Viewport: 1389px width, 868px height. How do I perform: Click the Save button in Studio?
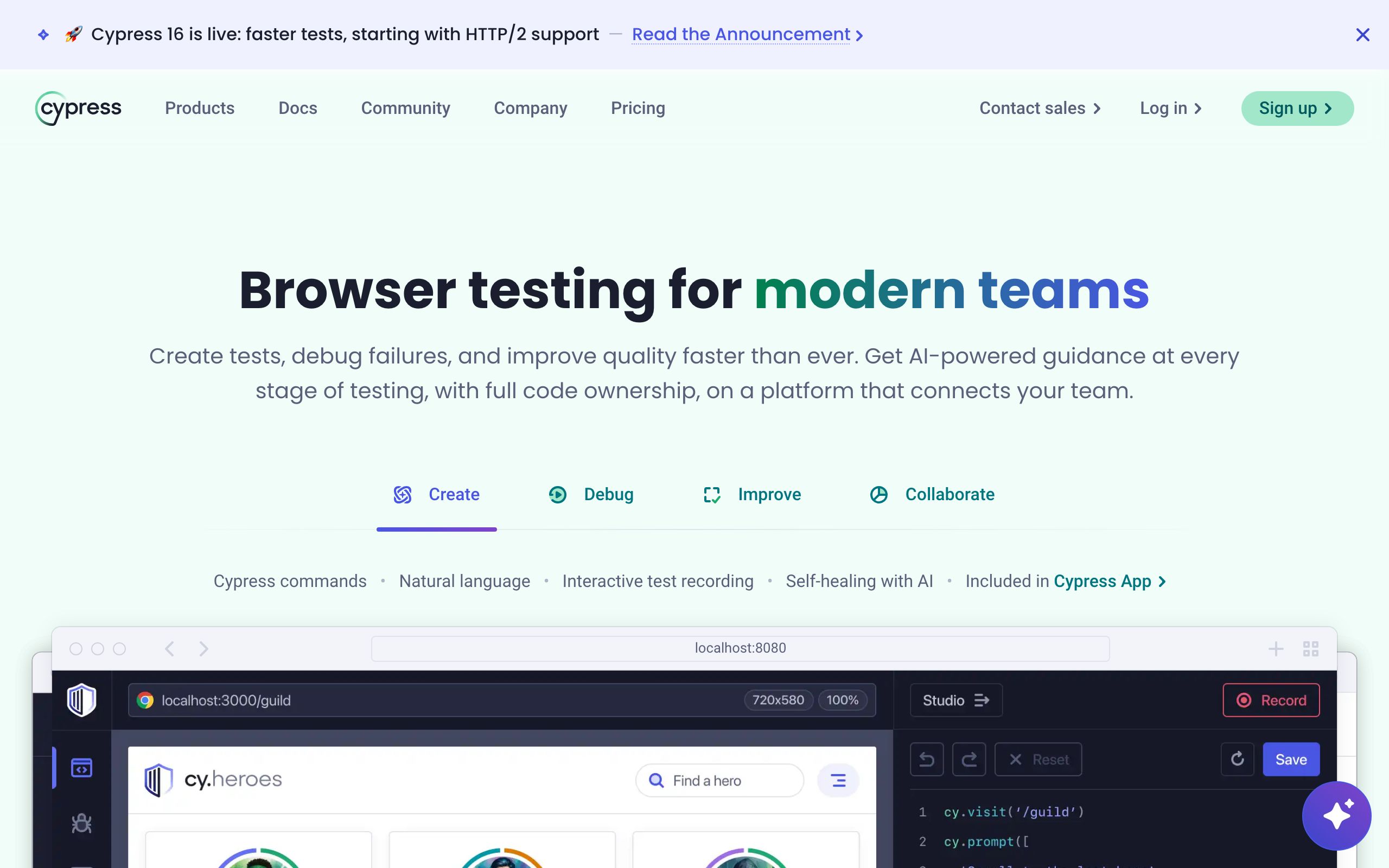click(1291, 759)
